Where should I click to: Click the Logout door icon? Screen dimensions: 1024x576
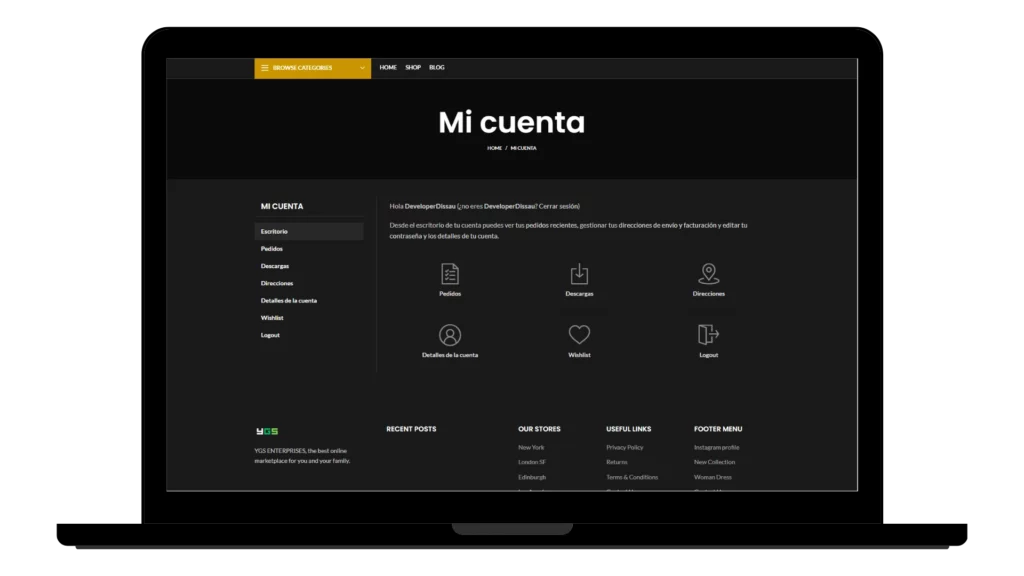709,335
